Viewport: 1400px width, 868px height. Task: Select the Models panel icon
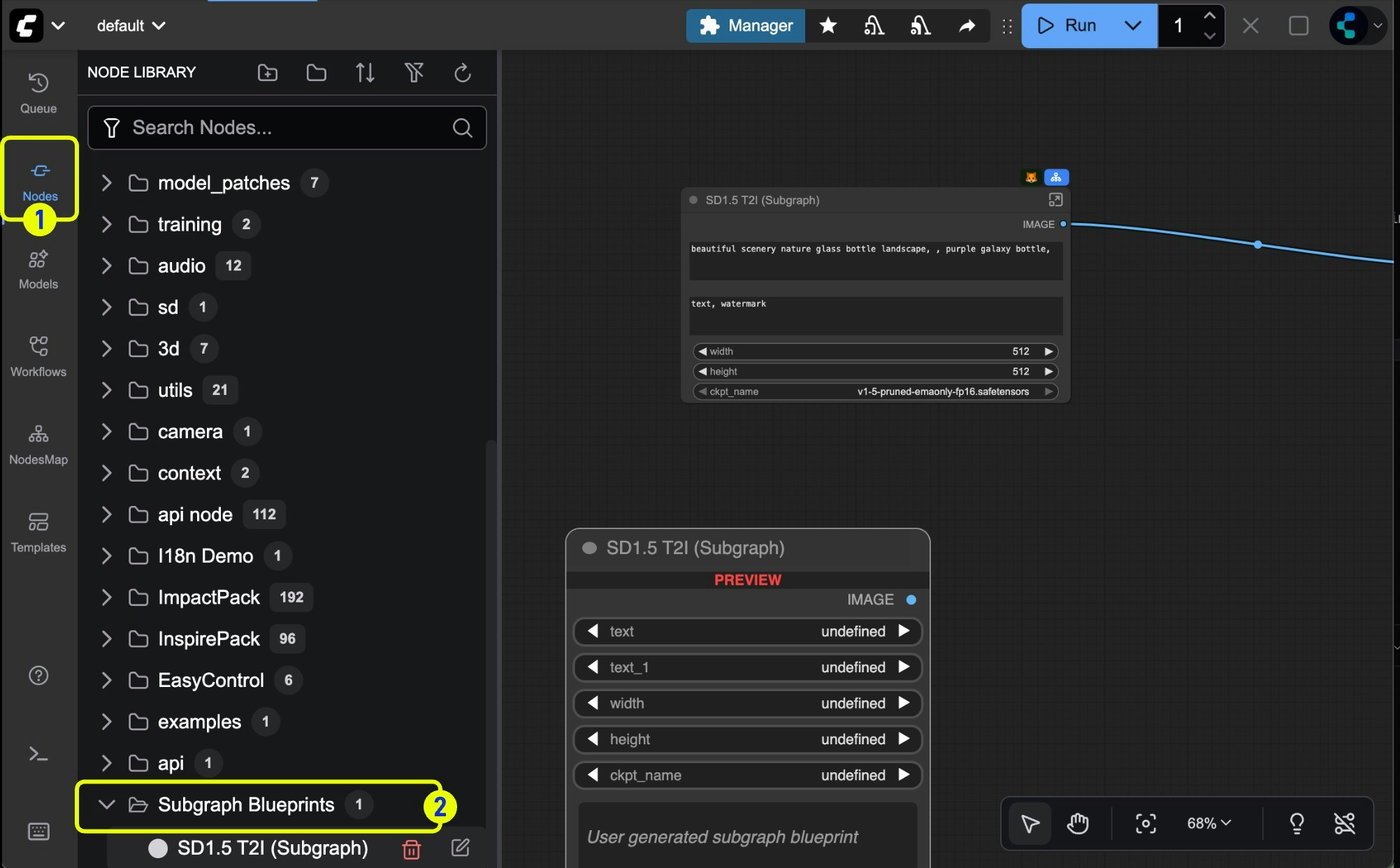pyautogui.click(x=38, y=268)
